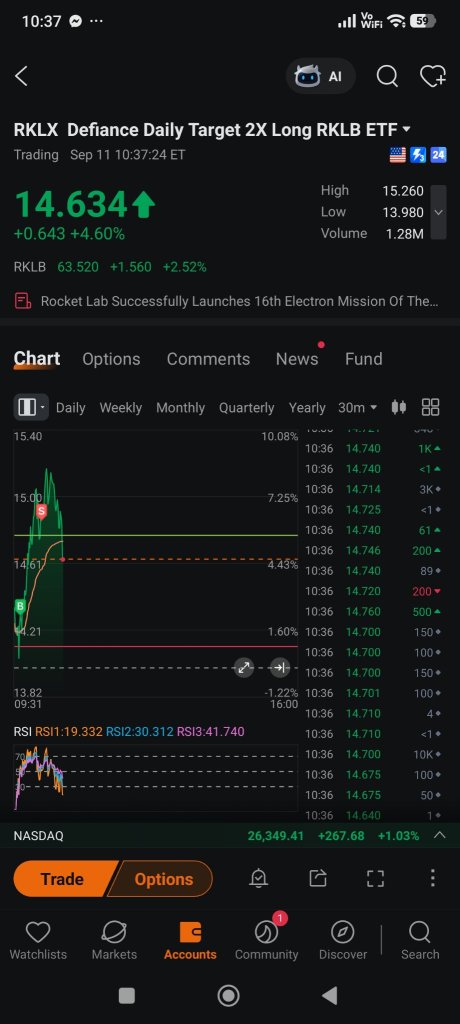The width and height of the screenshot is (460, 1024).
Task: Expand the High Low Volume details
Action: pos(438,212)
